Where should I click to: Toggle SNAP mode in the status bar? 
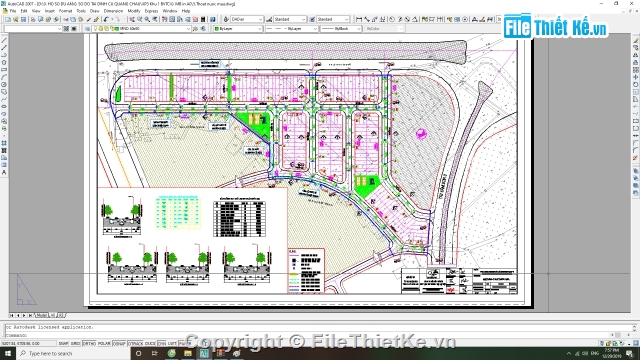[x=63, y=344]
